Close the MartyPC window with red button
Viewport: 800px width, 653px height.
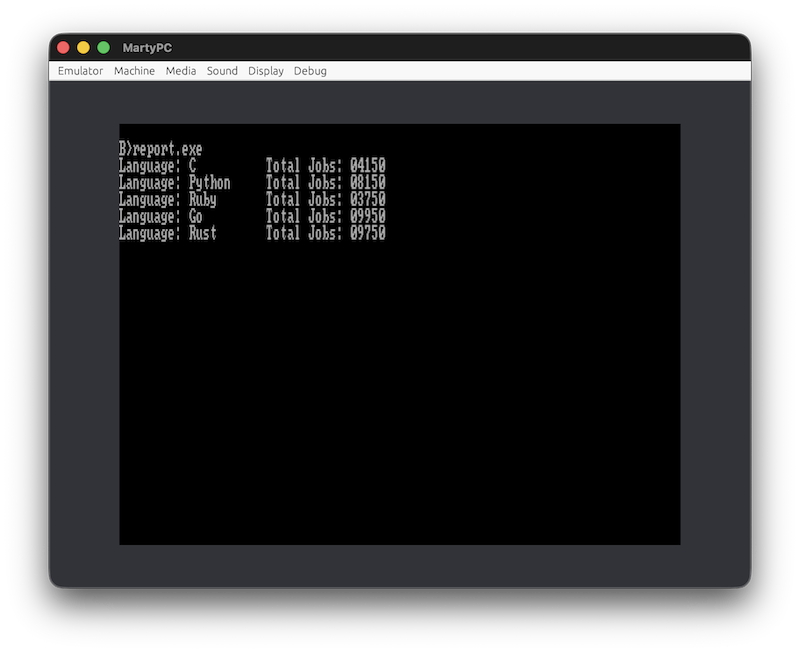click(x=63, y=47)
